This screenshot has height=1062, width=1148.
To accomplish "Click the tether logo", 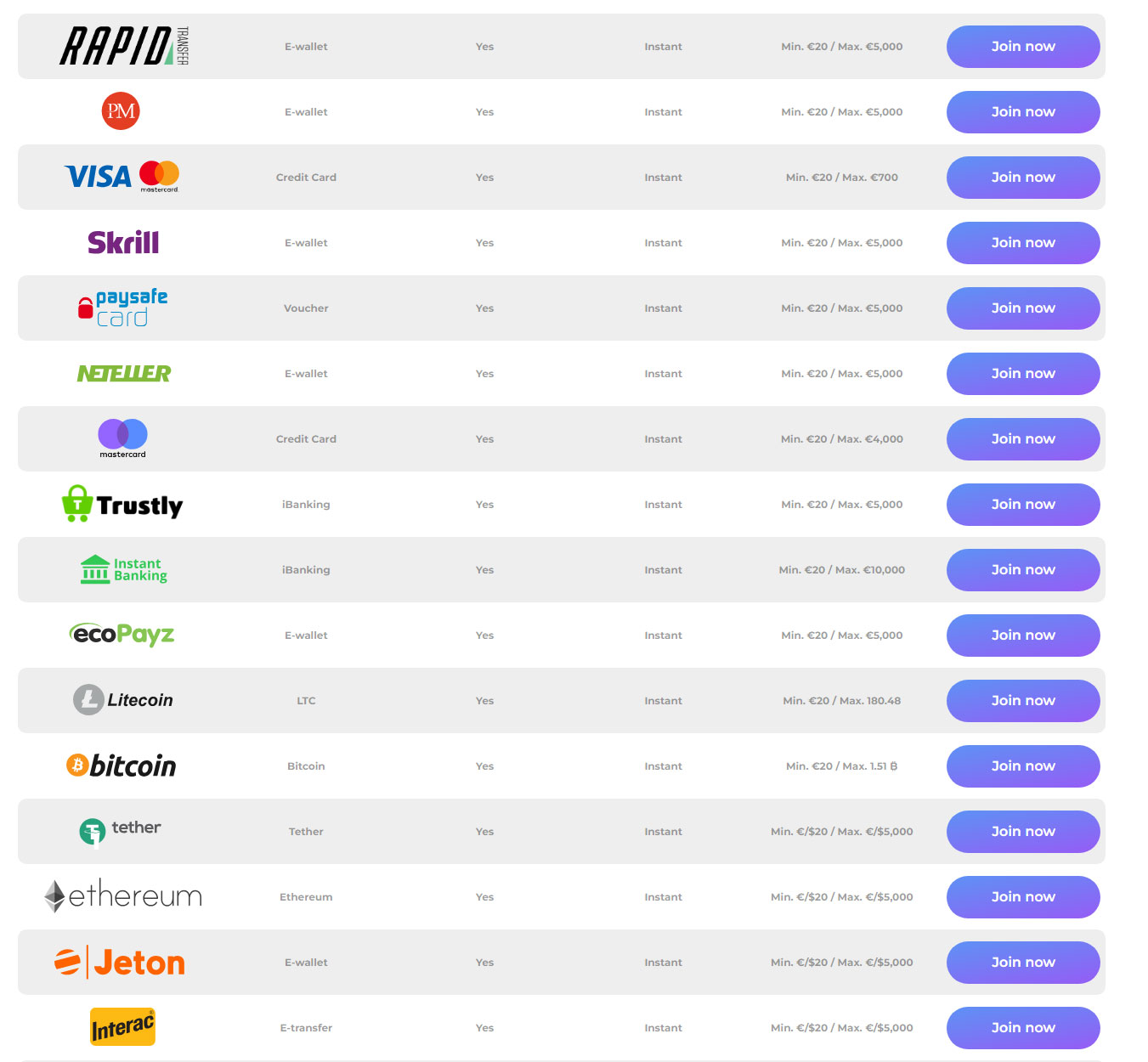I will coord(121,830).
